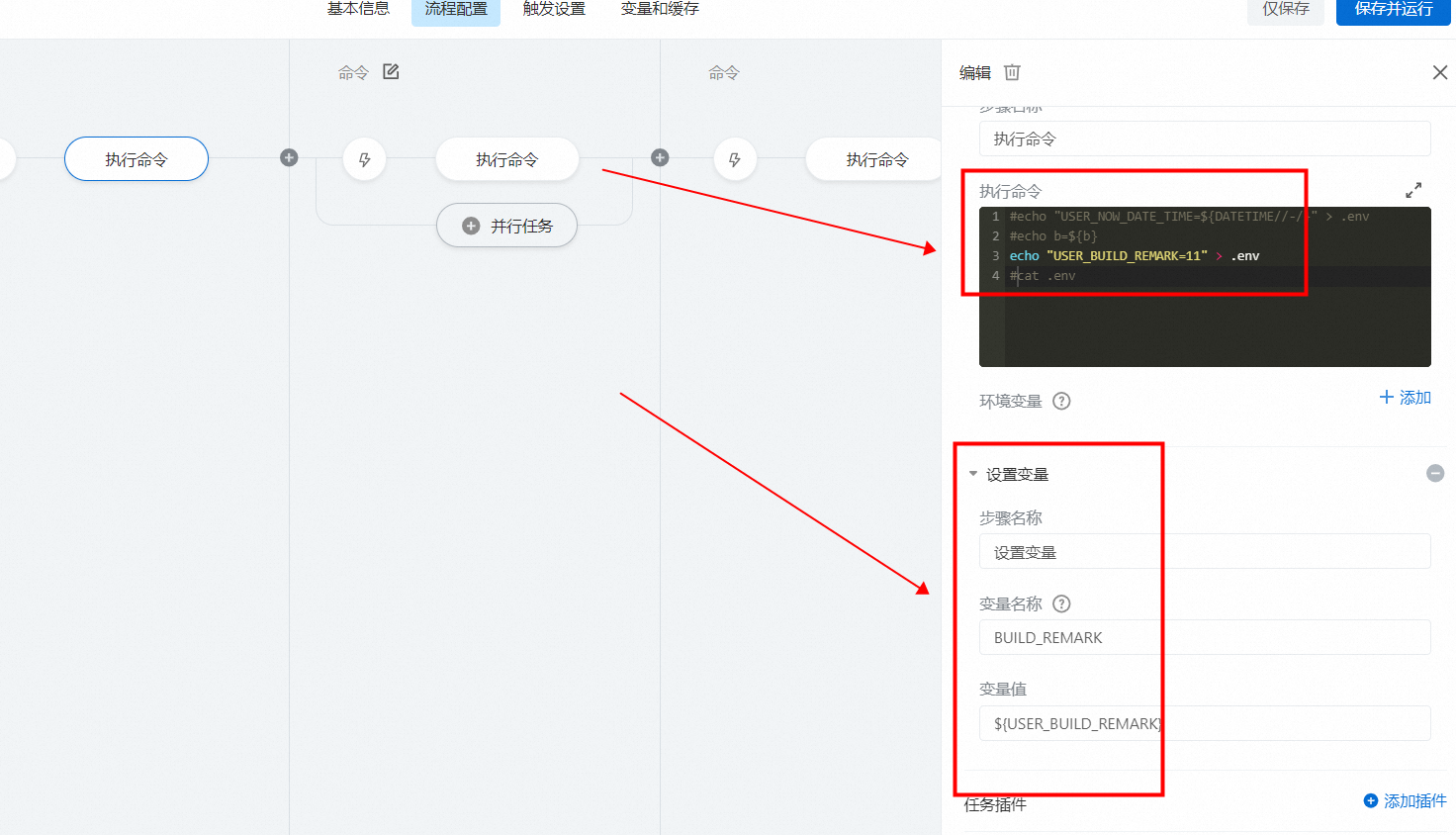Click the step name field containing 设置变量

point(1205,552)
